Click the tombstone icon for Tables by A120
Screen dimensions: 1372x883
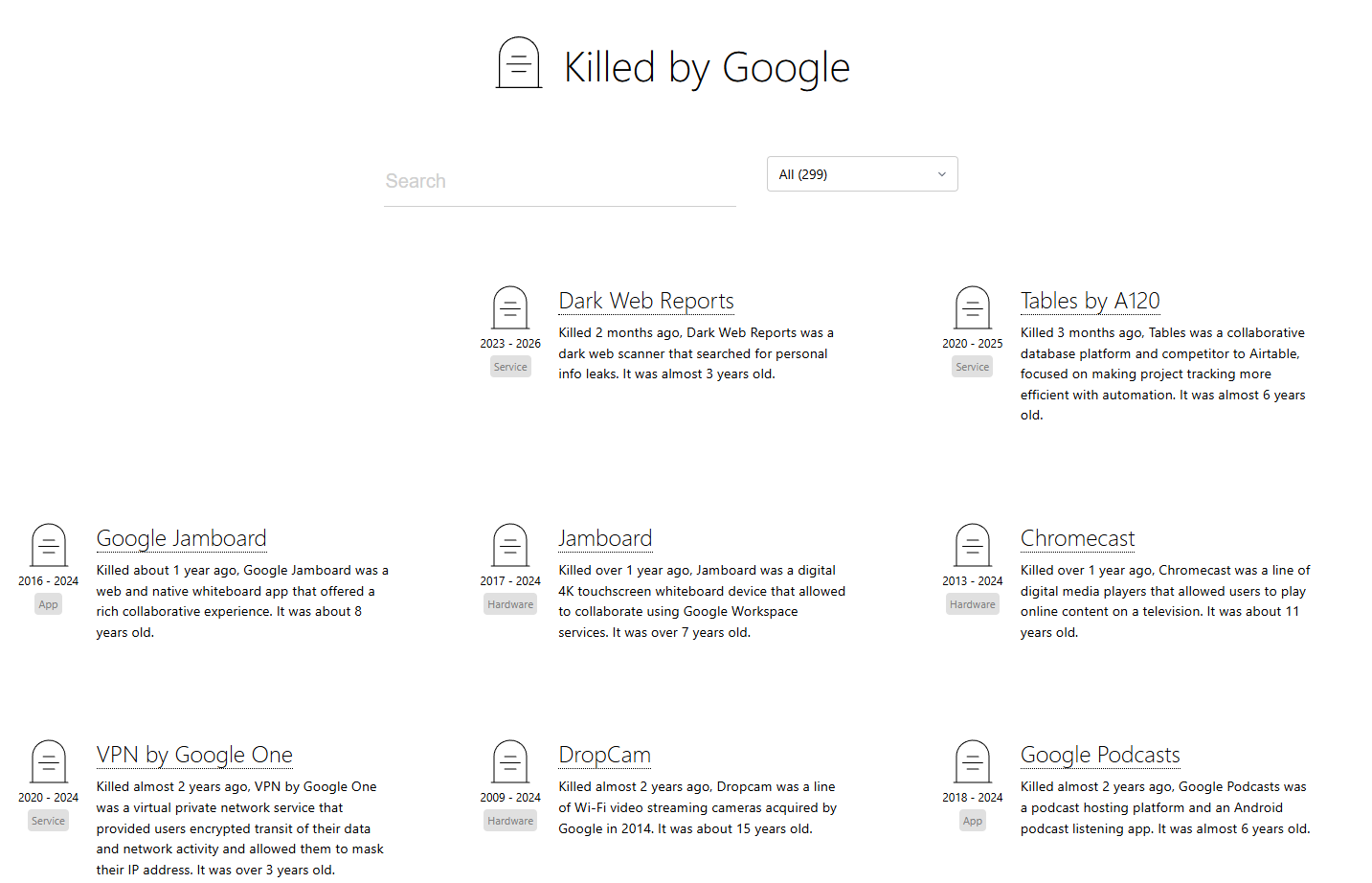point(972,307)
